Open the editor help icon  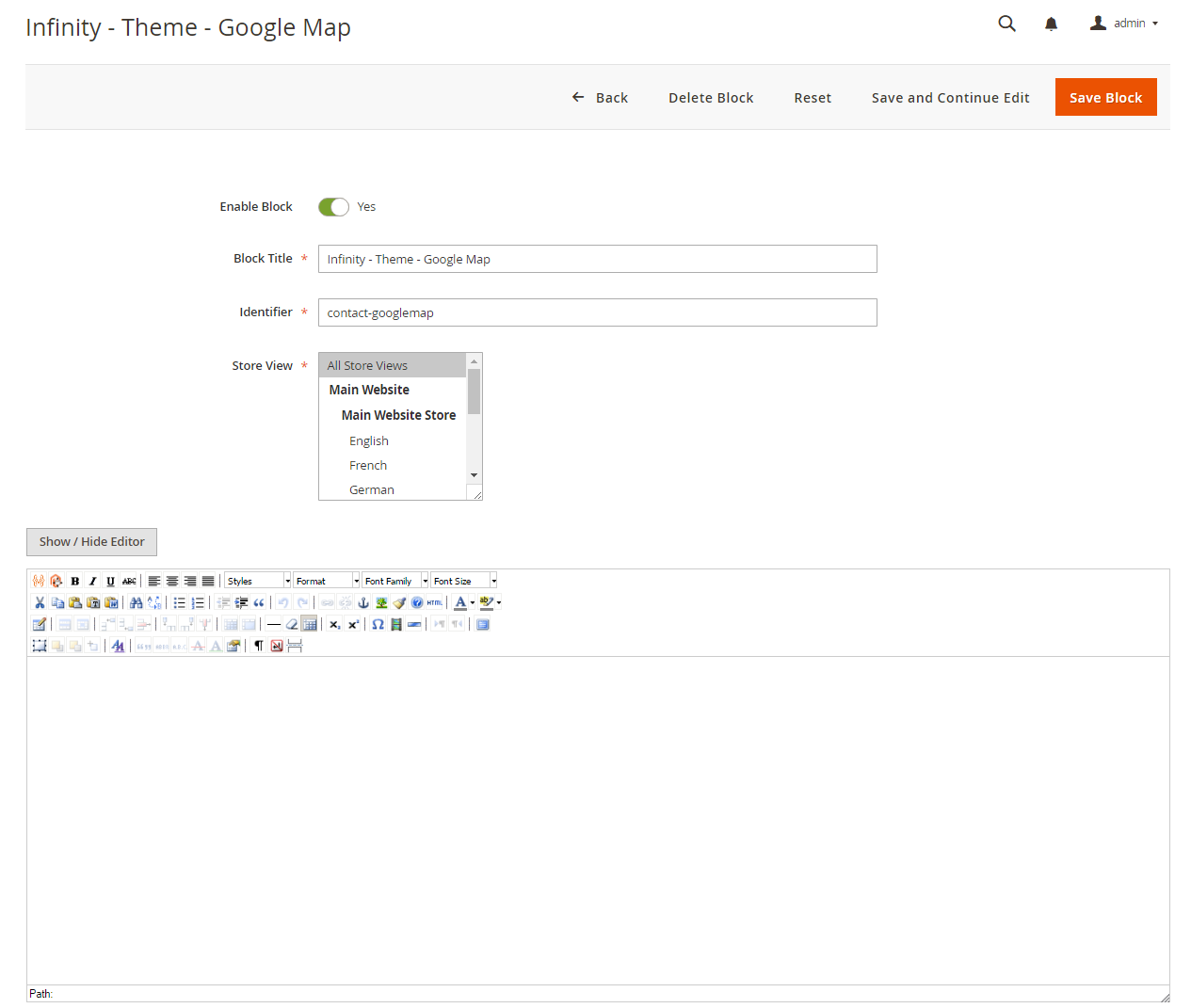[417, 602]
